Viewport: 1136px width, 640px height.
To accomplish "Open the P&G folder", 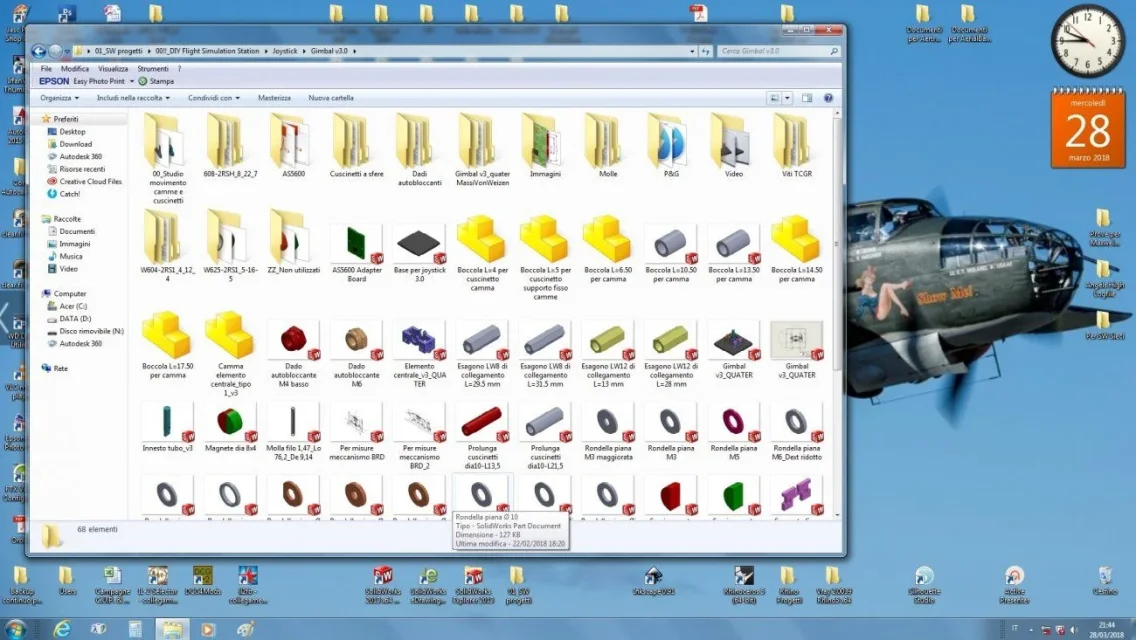I will [x=671, y=145].
